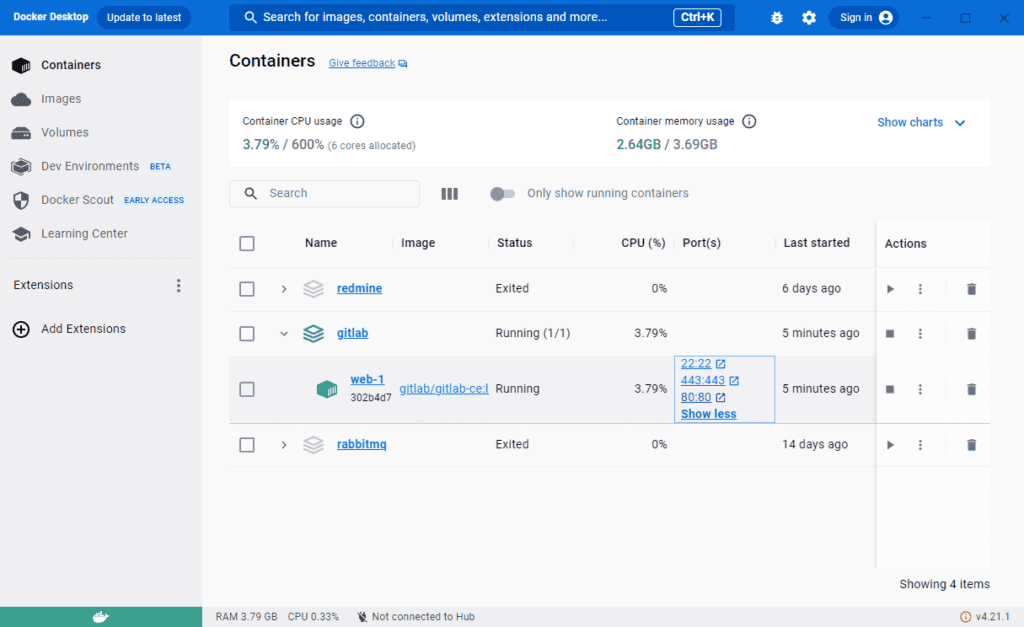Open web-1 row more-actions menu
The width and height of the screenshot is (1024, 627).
pos(920,389)
